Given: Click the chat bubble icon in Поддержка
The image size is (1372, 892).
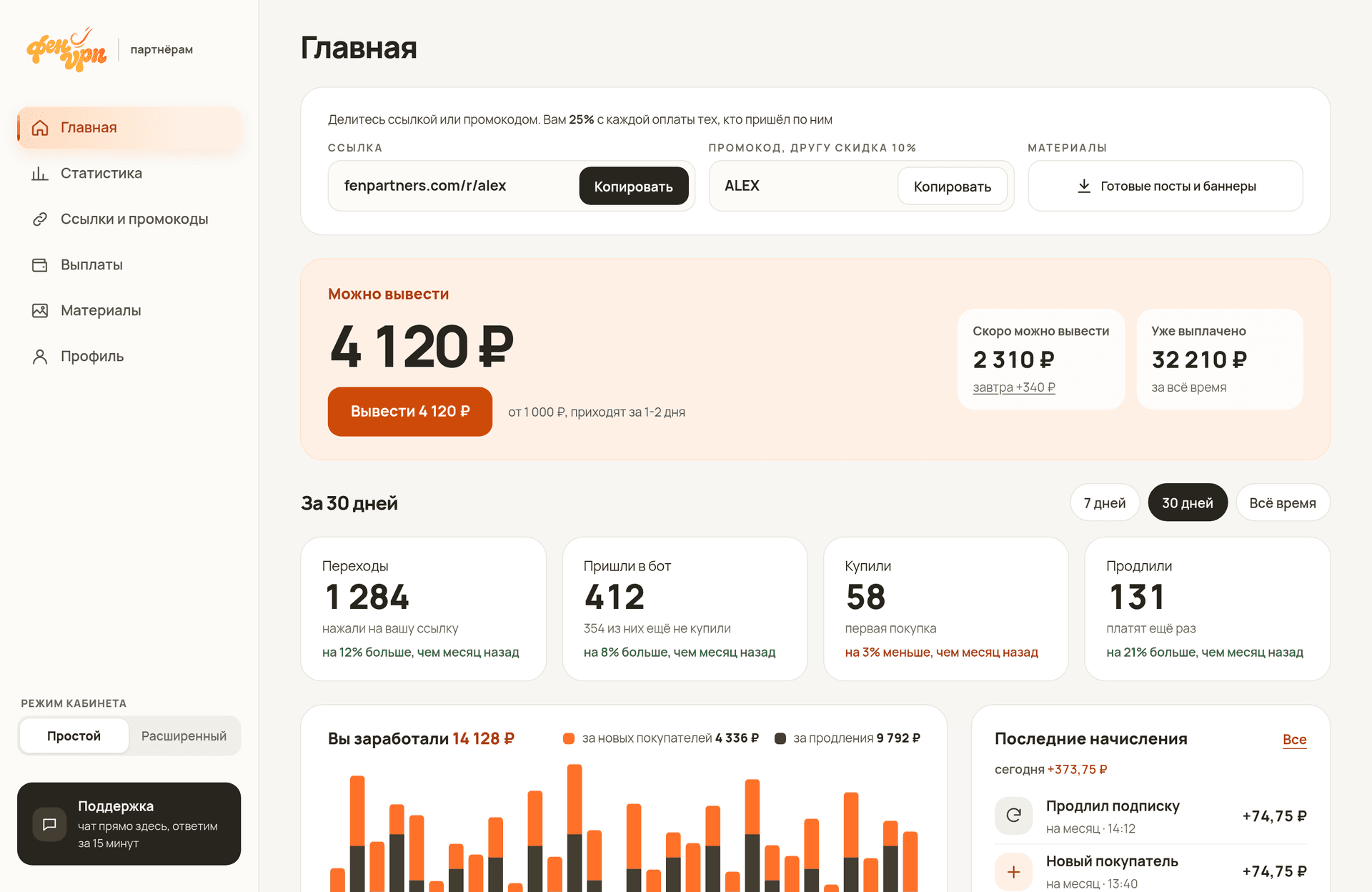Looking at the screenshot, I should tap(49, 824).
